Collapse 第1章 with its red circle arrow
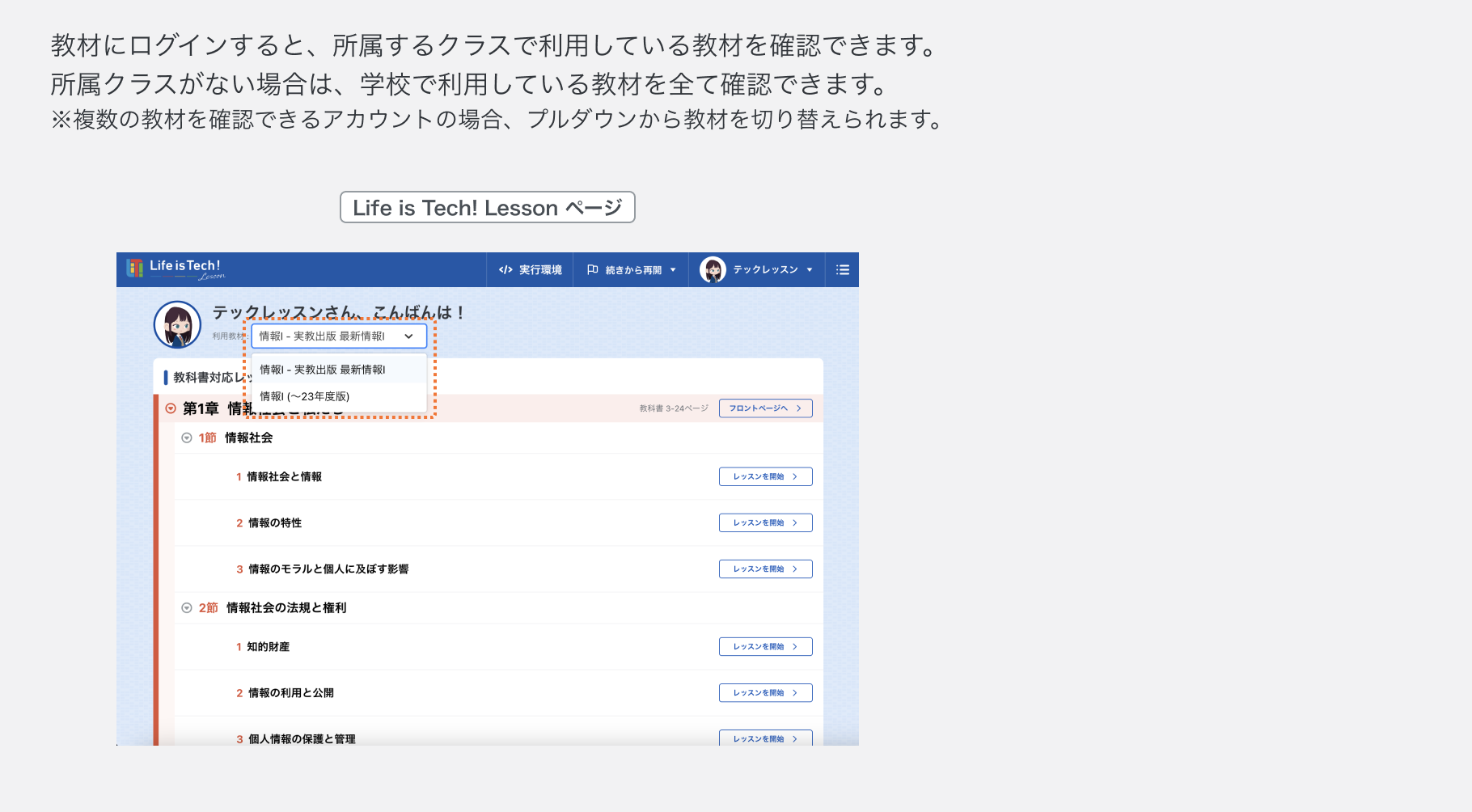1472x812 pixels. click(x=171, y=408)
